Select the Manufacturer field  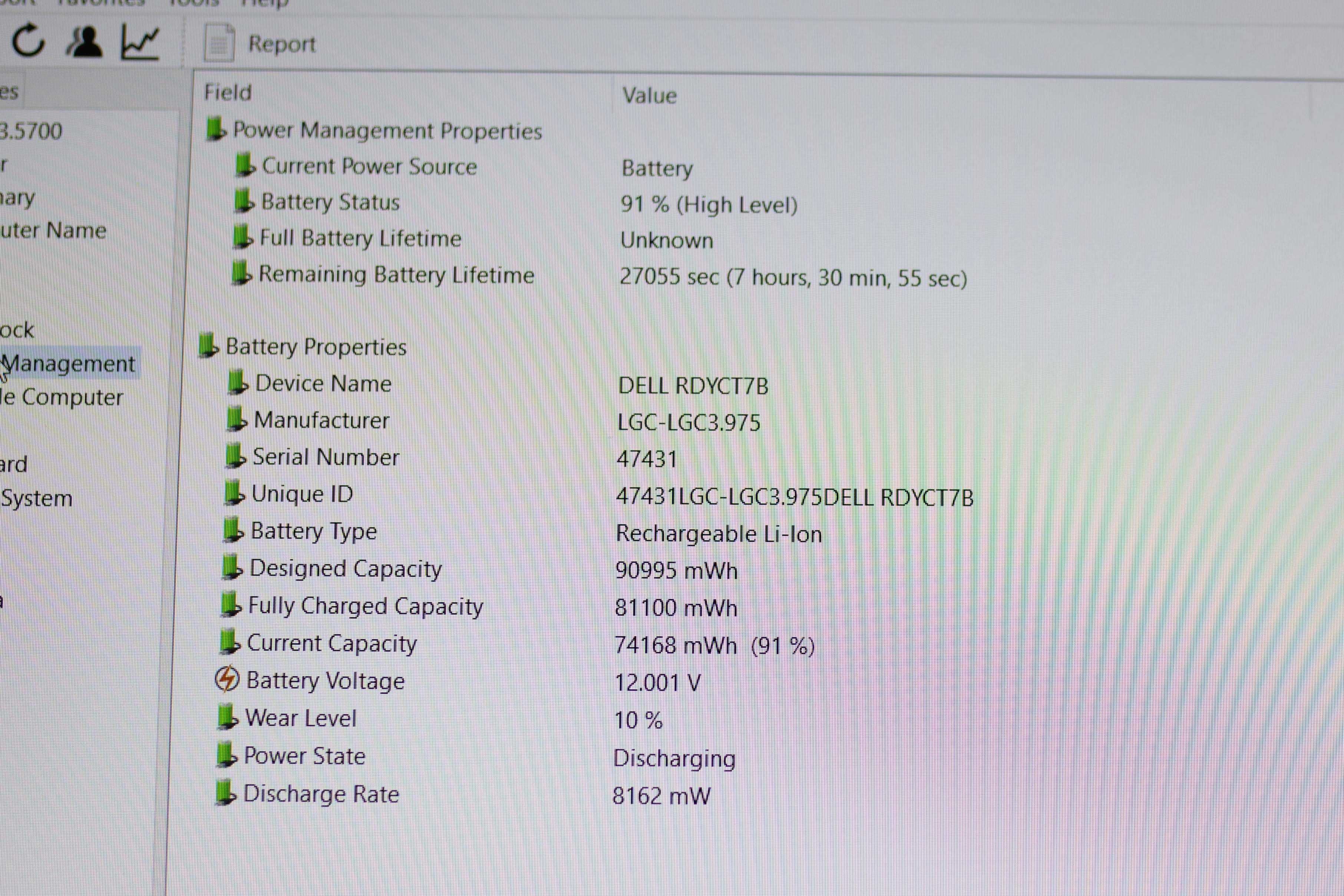click(322, 421)
